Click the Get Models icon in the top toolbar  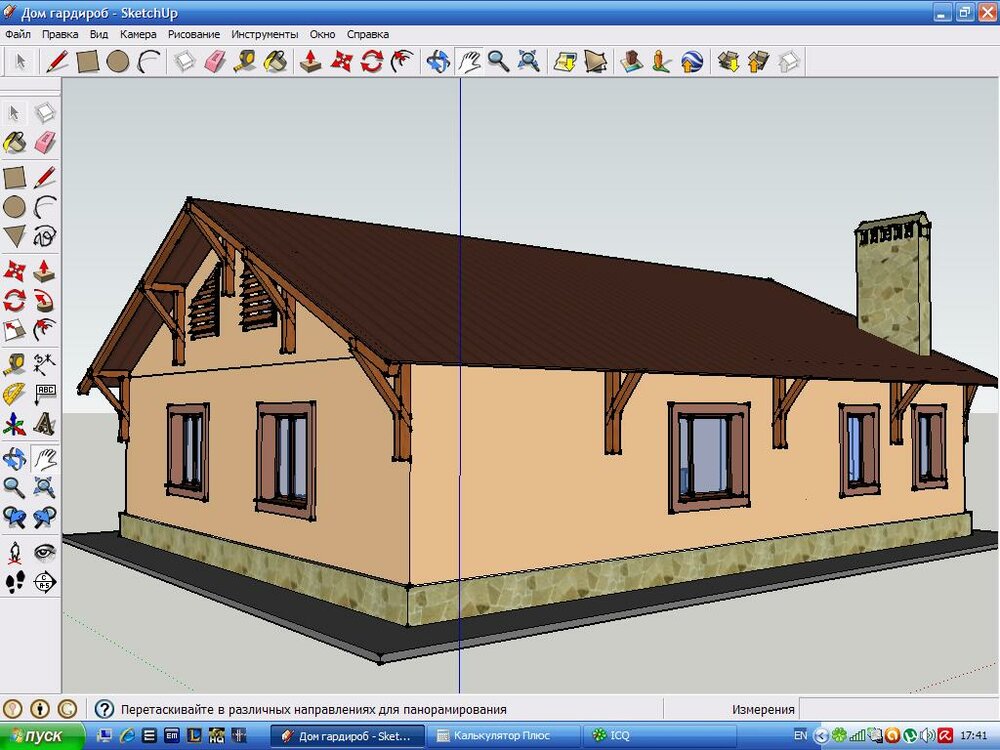728,62
